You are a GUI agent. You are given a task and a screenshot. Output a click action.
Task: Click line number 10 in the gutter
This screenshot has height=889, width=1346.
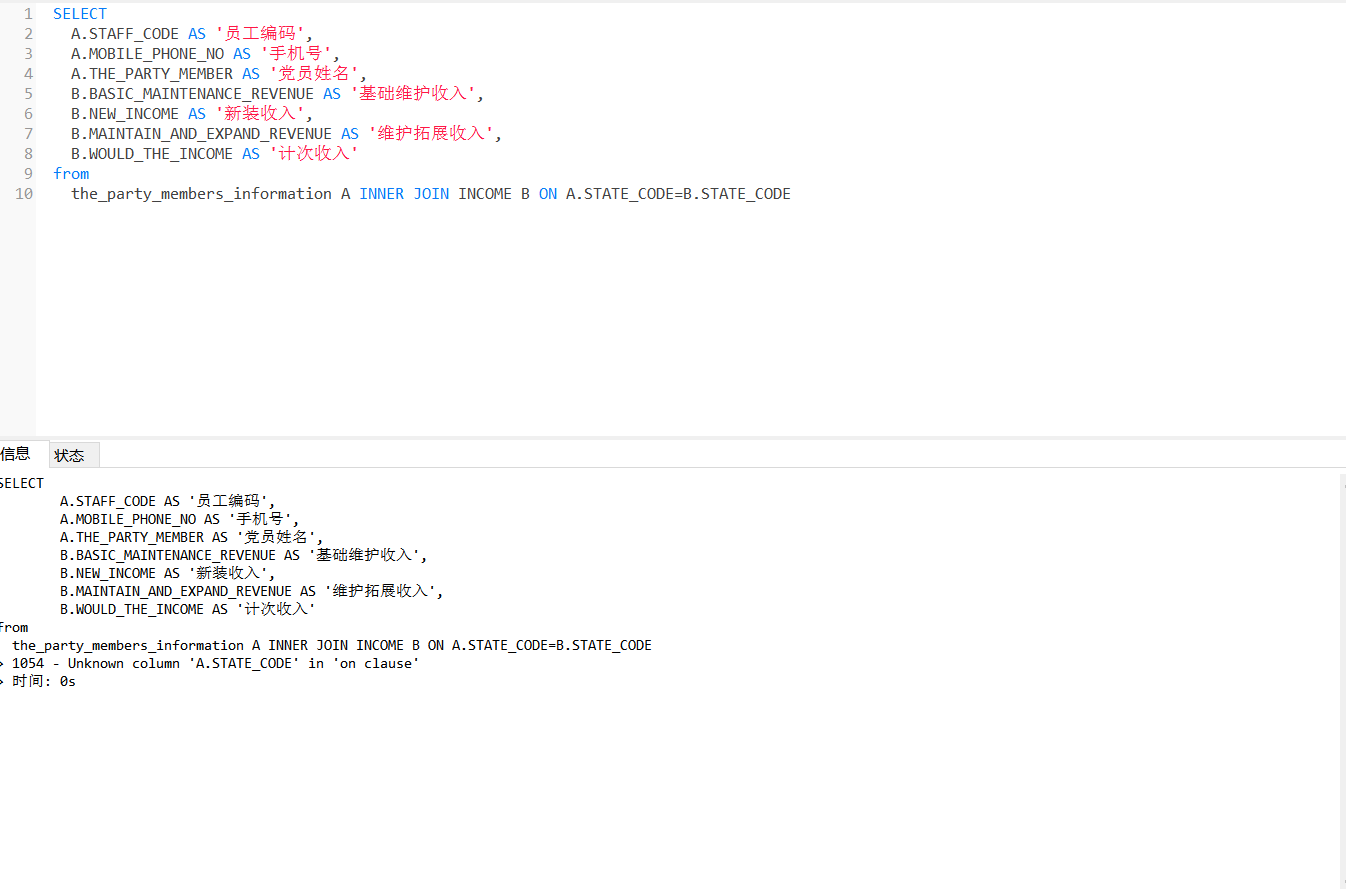point(24,194)
